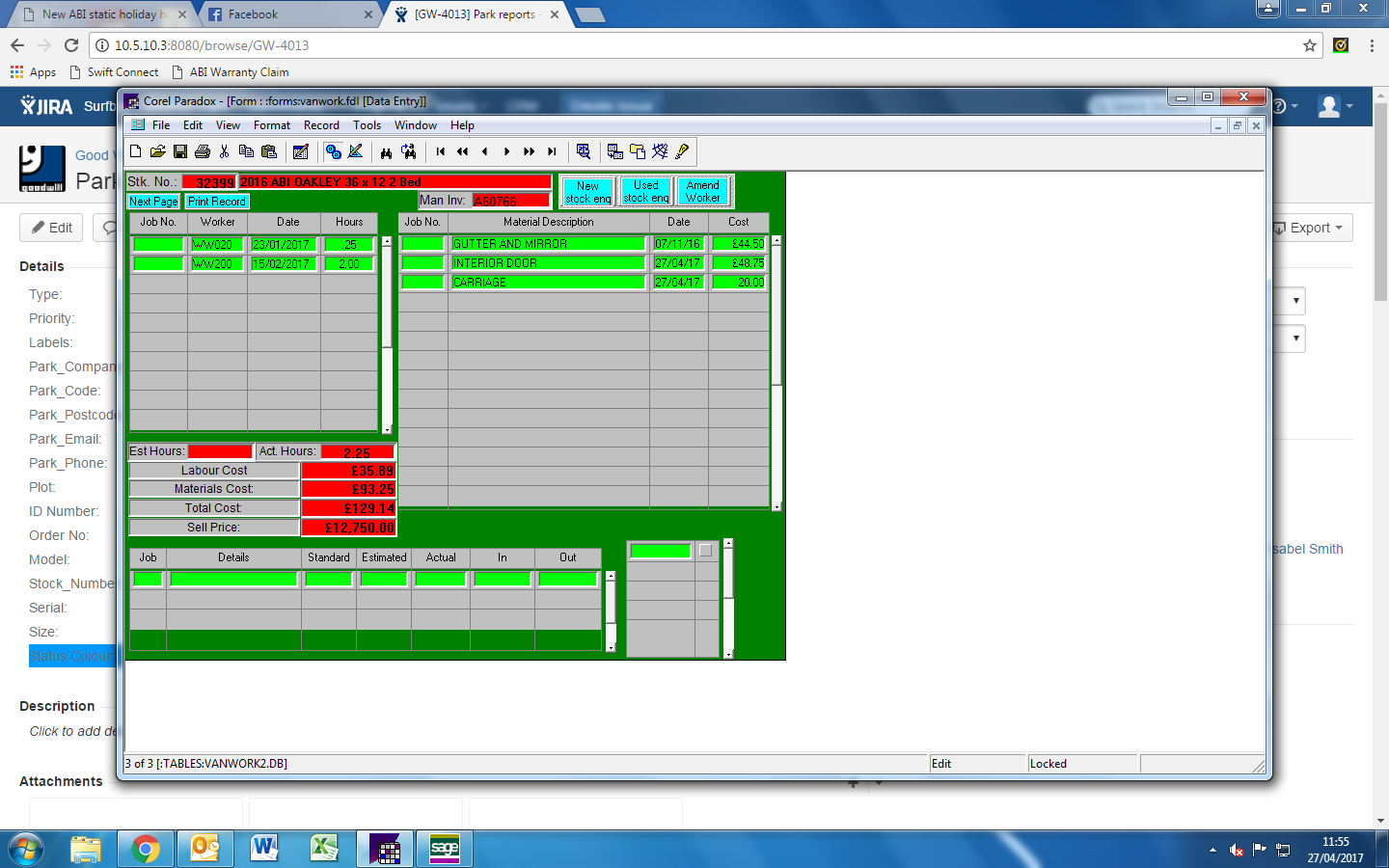
Task: Click the Filter icon with magnifying glass
Action: [x=584, y=151]
